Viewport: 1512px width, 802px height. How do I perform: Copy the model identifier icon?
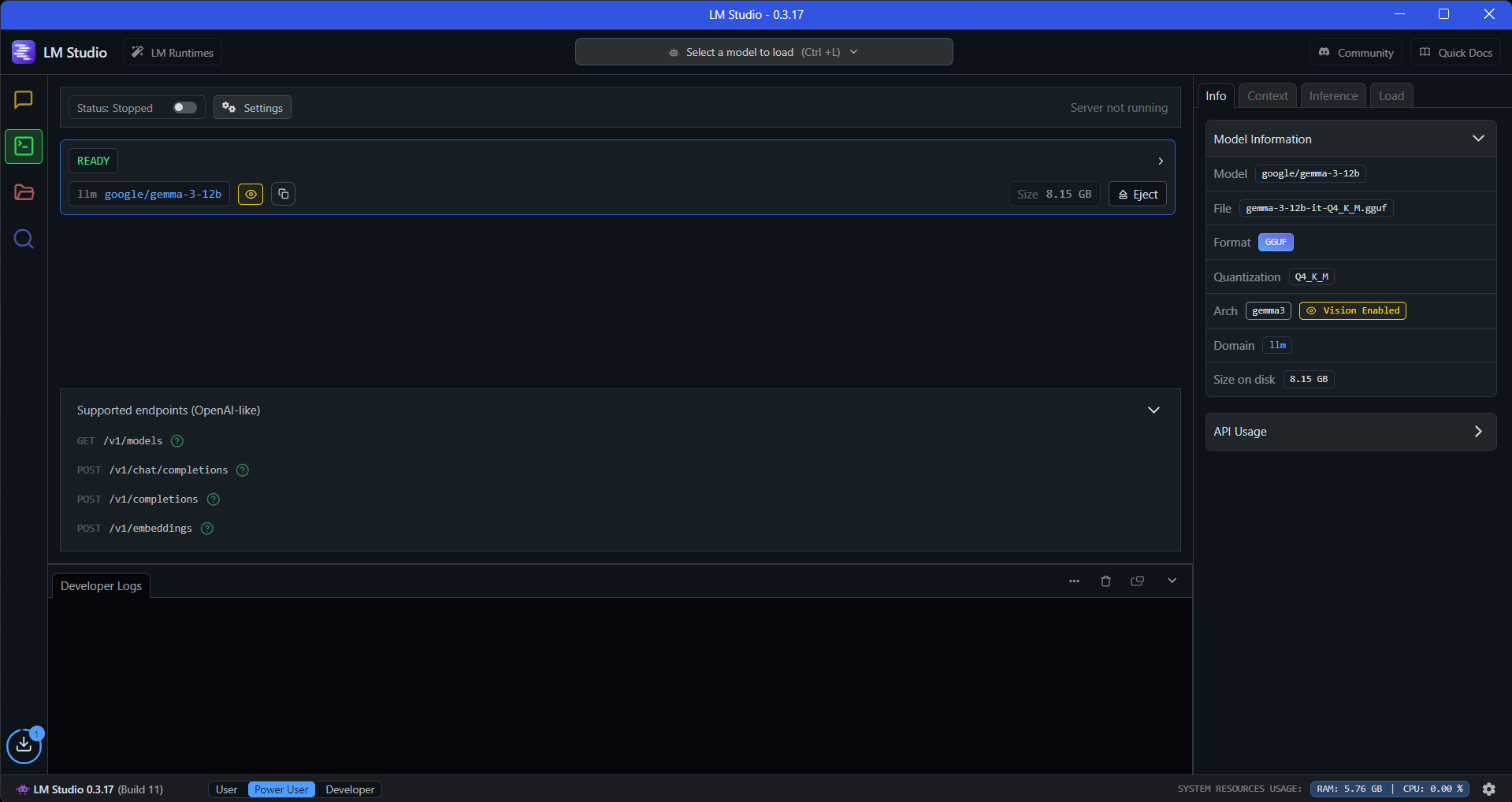tap(283, 194)
